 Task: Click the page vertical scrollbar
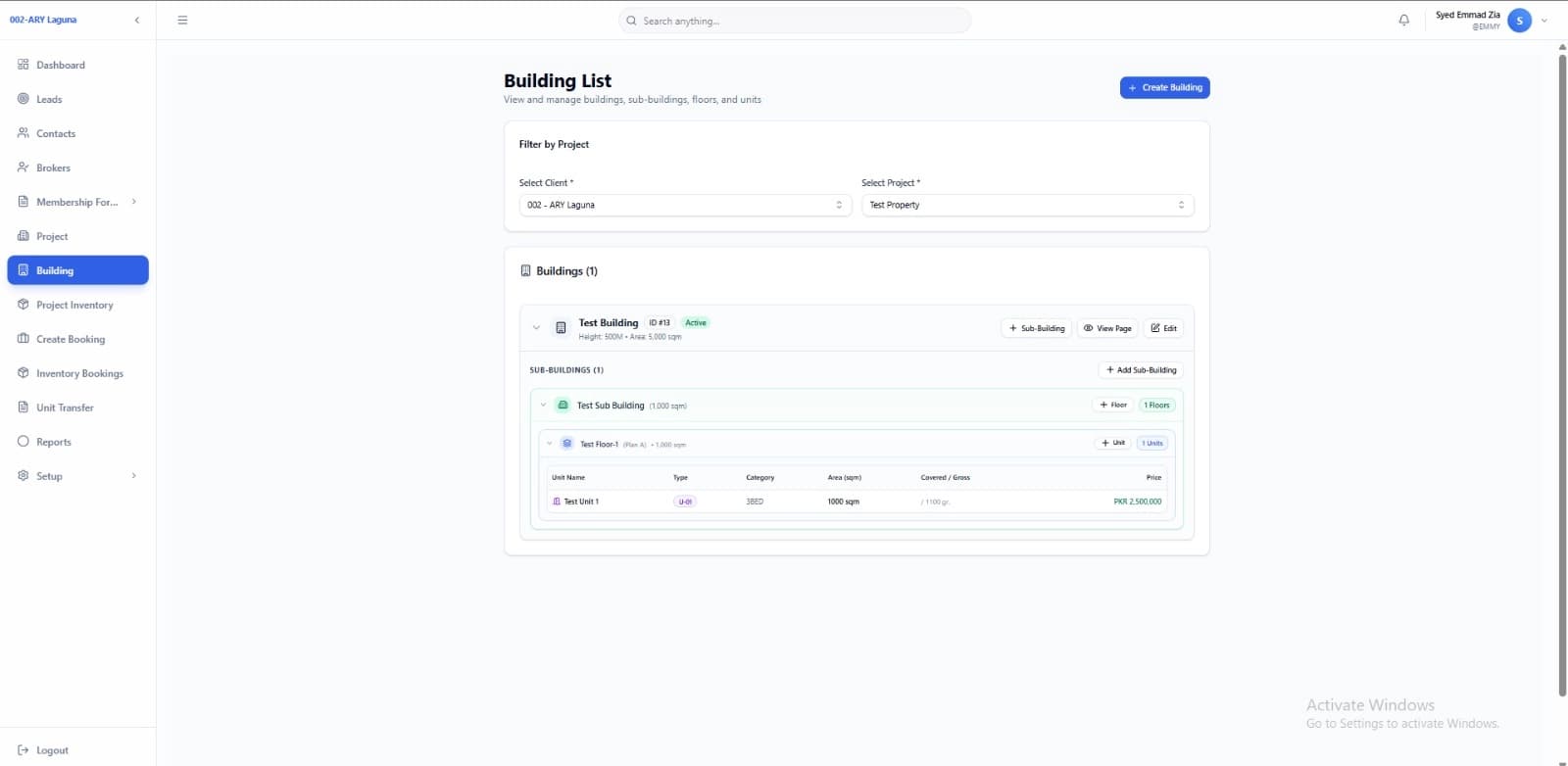[x=1562, y=376]
